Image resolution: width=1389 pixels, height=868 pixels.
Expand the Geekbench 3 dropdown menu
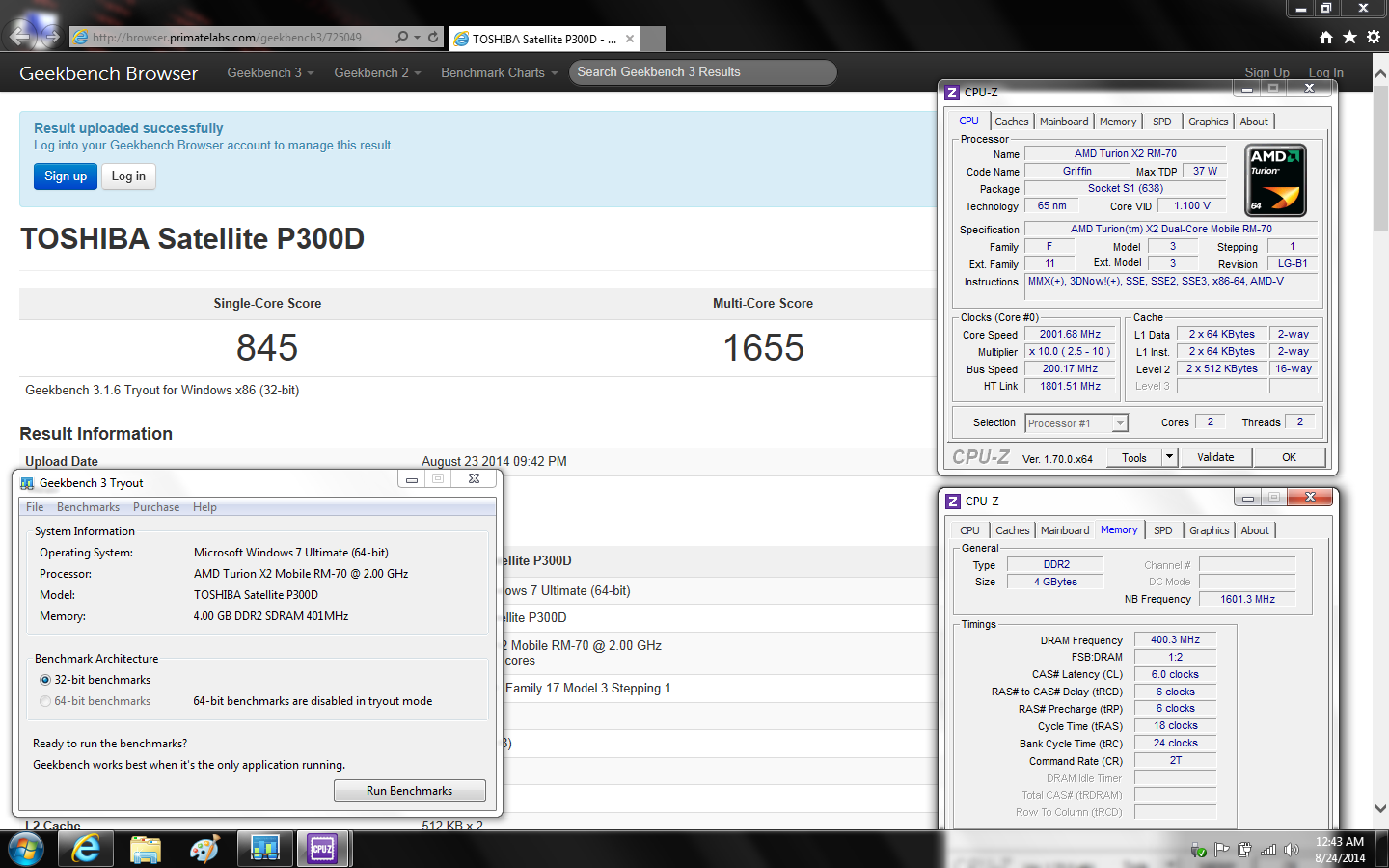tap(270, 72)
